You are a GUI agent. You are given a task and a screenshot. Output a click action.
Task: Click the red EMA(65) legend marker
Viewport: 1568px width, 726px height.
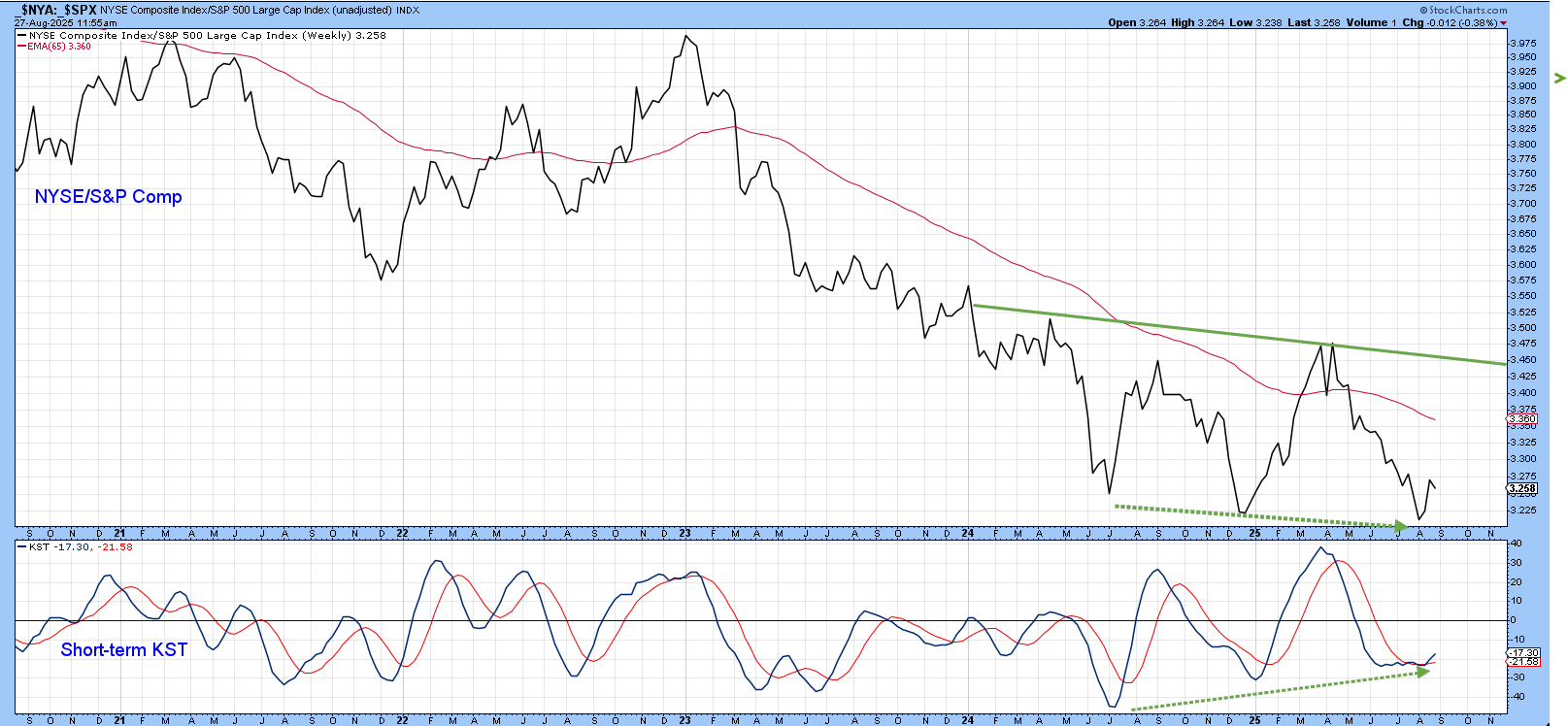pos(21,47)
